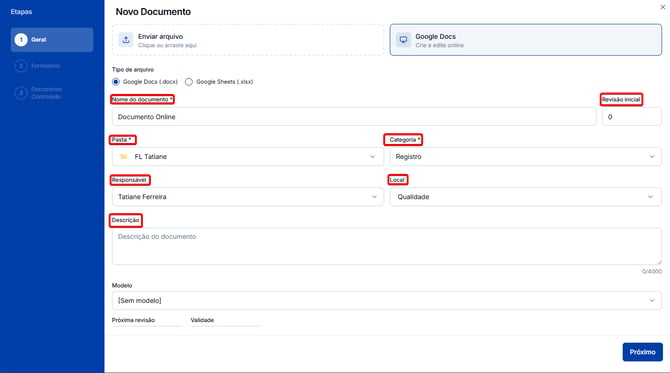Click the Modelo label
The image size is (670, 373).
pos(122,285)
